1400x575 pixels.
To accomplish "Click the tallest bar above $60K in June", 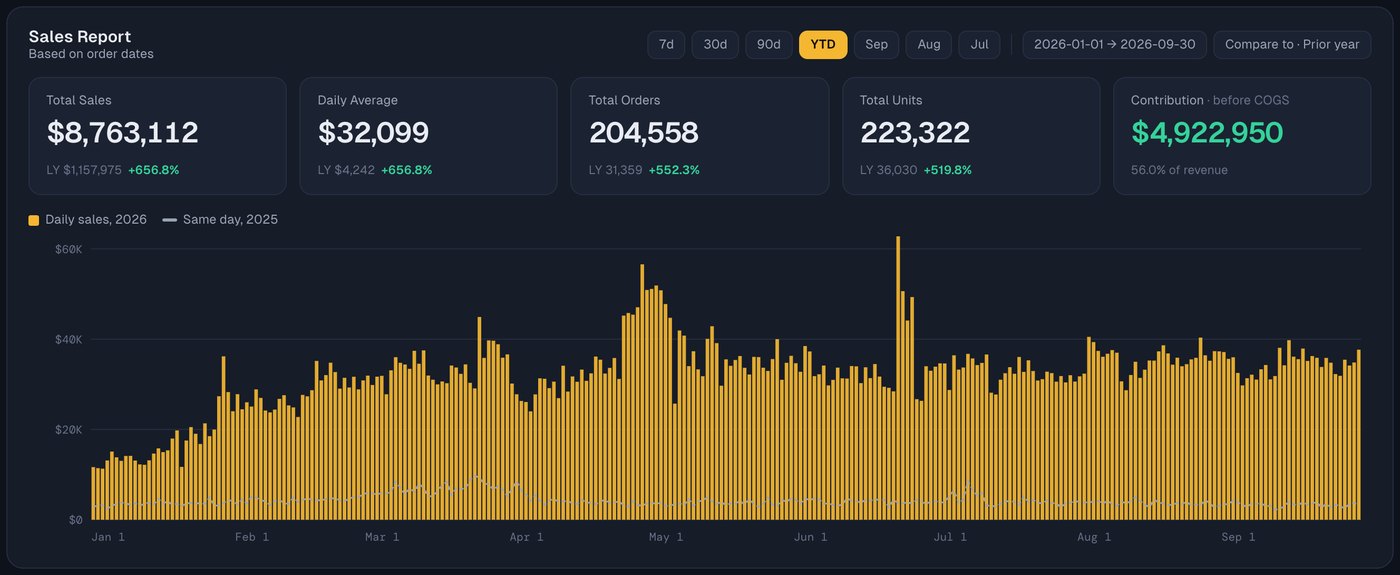I will tap(898, 378).
